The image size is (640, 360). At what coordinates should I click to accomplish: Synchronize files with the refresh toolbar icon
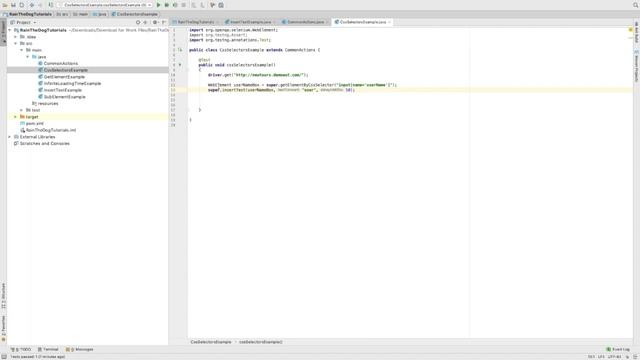point(22,5)
